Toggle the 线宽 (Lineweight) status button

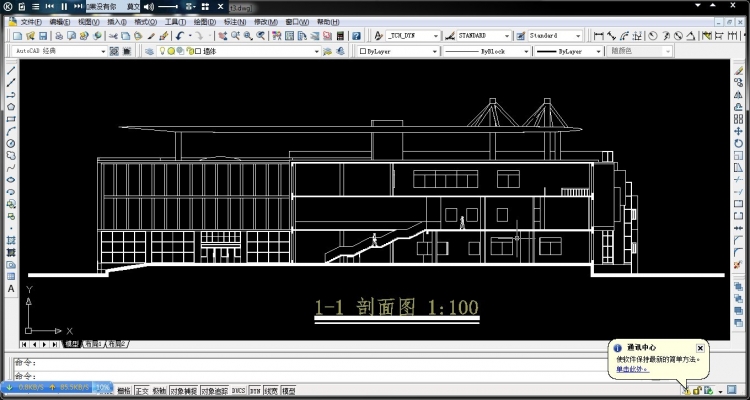pos(271,391)
